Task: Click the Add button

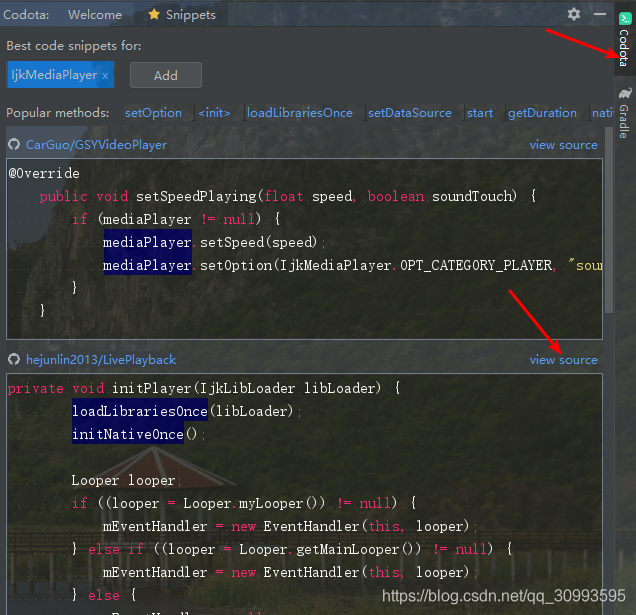Action: coord(165,75)
